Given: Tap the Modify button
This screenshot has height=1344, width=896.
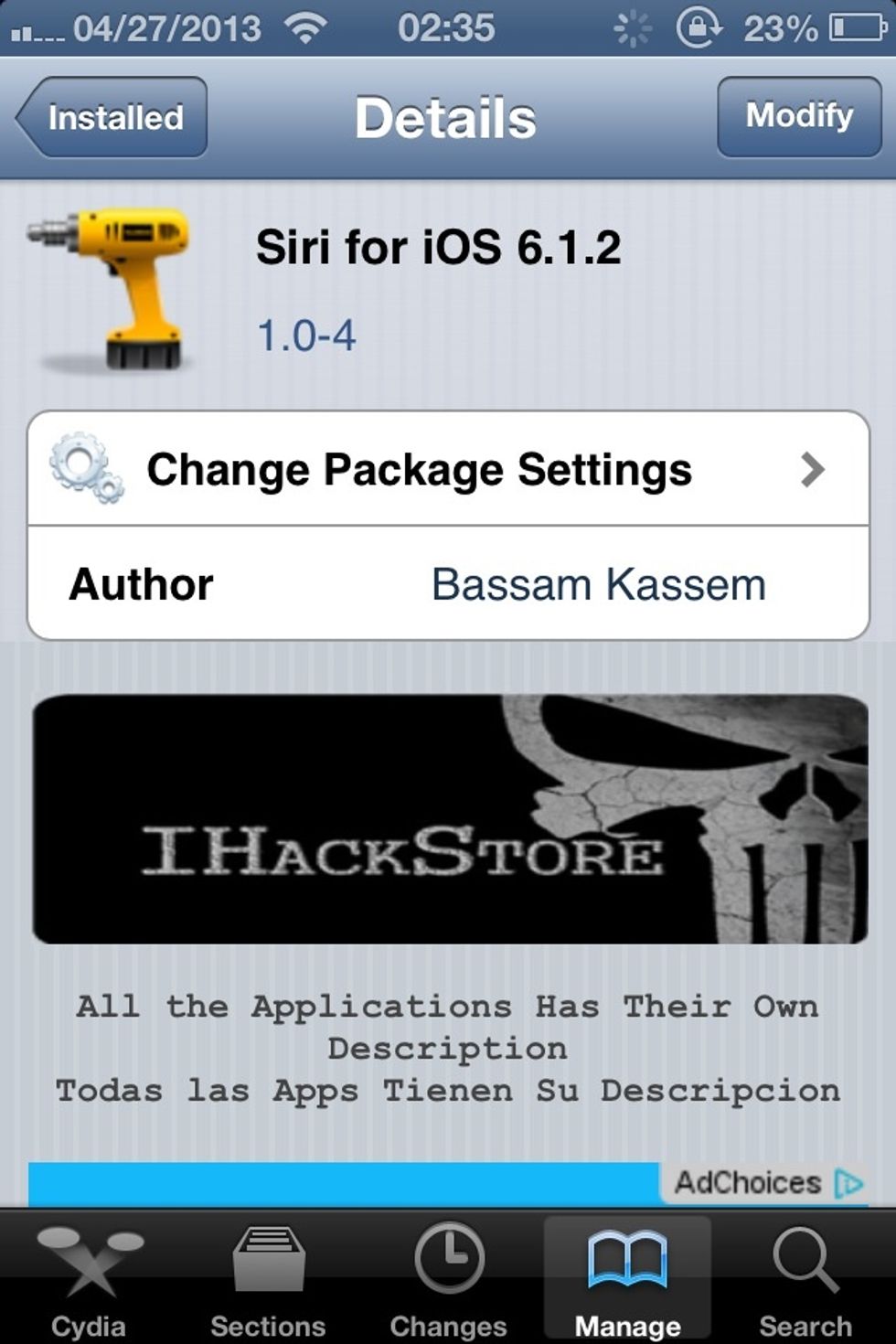Looking at the screenshot, I should pos(799,117).
